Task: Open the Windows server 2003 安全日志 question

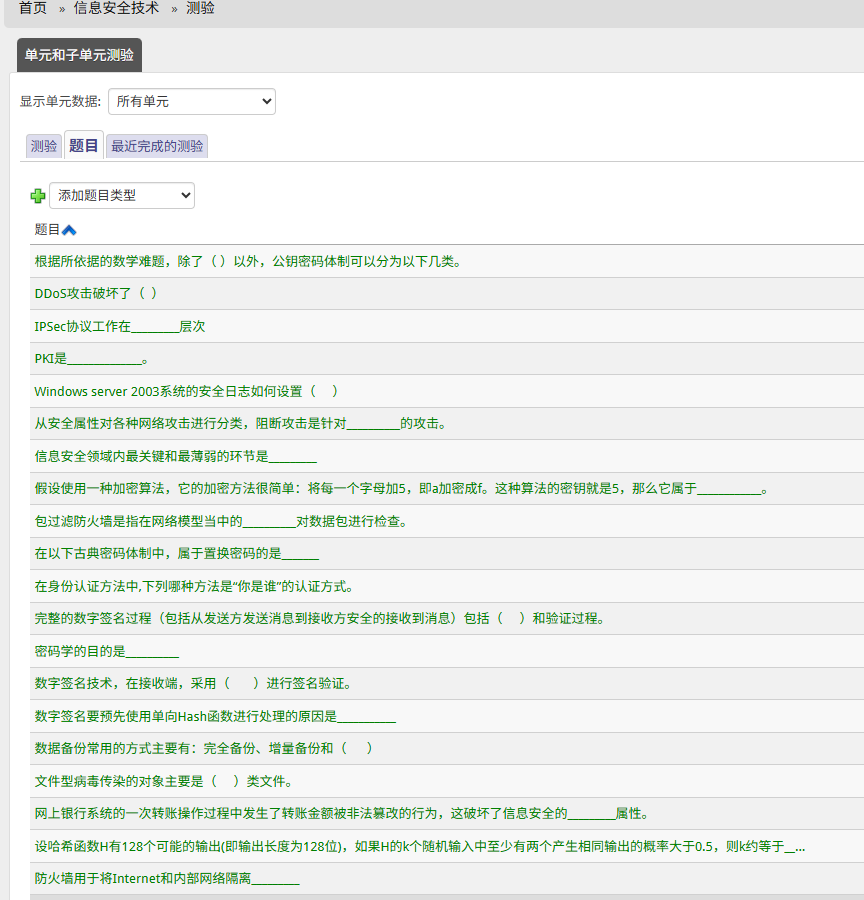Action: click(186, 391)
